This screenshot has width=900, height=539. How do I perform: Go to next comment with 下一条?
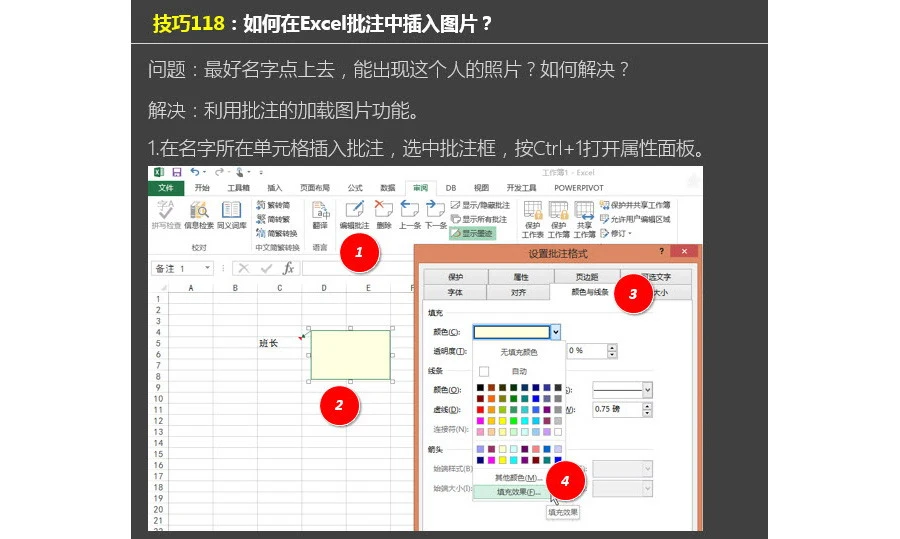click(436, 215)
